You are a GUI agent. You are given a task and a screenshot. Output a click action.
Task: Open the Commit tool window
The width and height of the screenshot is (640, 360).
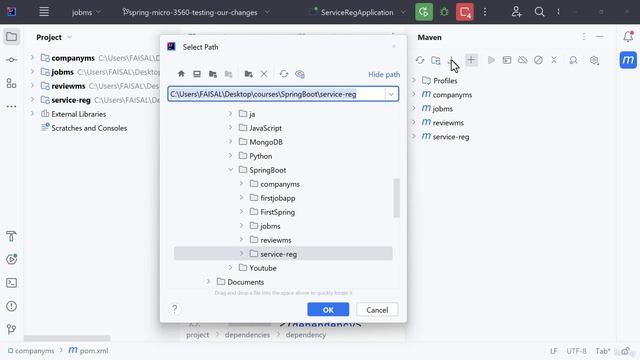coord(11,60)
